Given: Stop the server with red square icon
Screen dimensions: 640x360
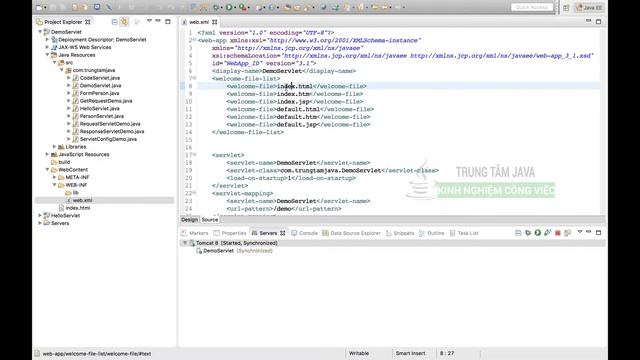Looking at the screenshot, I should (x=558, y=233).
